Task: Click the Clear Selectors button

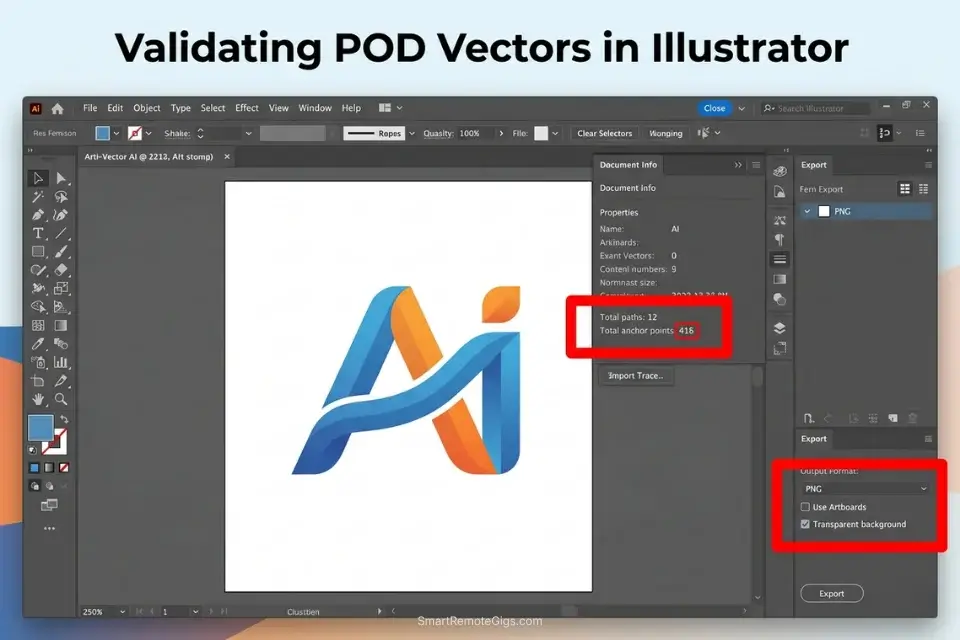Action: pyautogui.click(x=604, y=133)
